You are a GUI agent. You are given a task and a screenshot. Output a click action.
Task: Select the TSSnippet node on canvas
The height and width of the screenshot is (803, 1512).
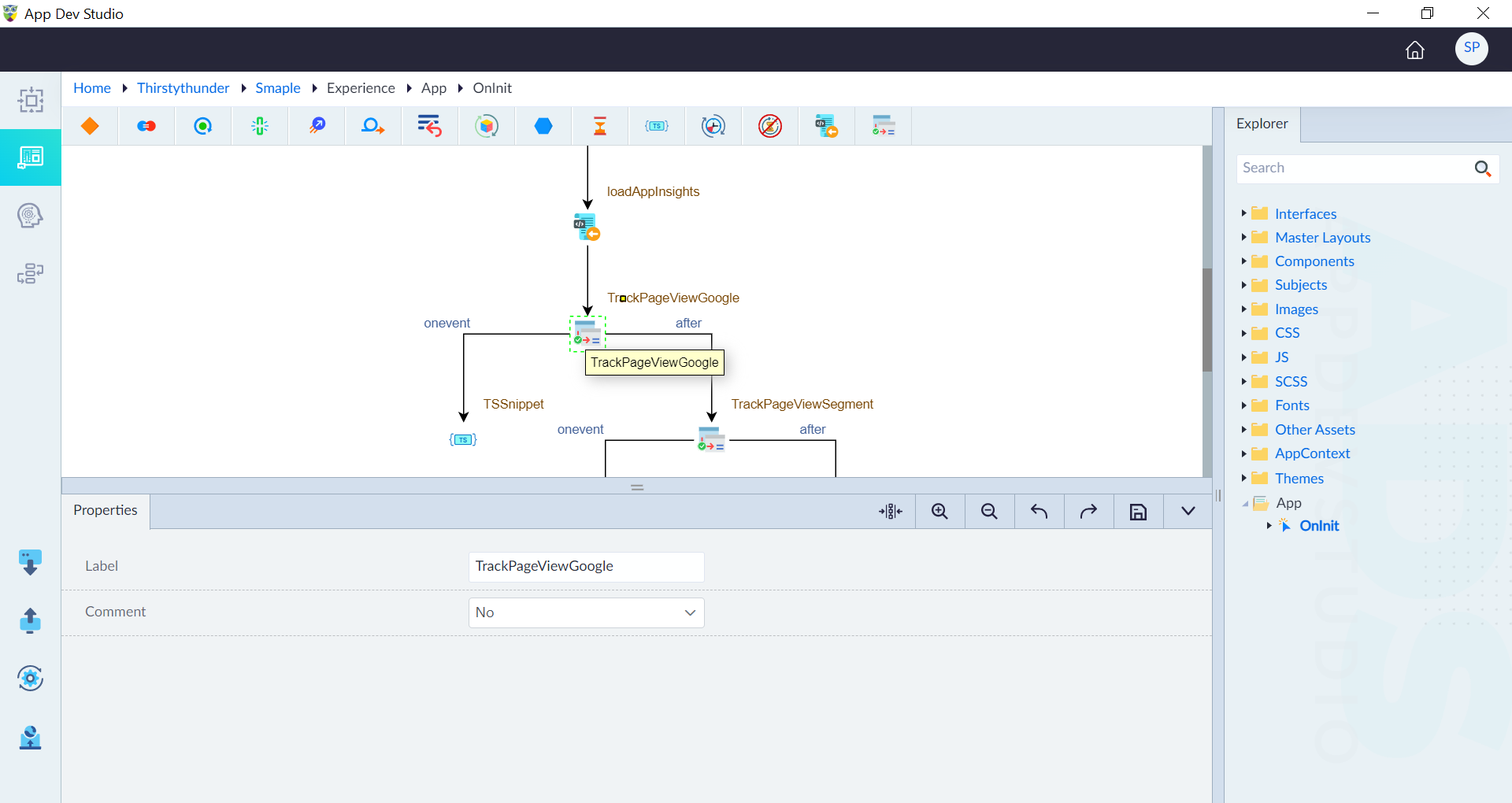pyautogui.click(x=463, y=439)
